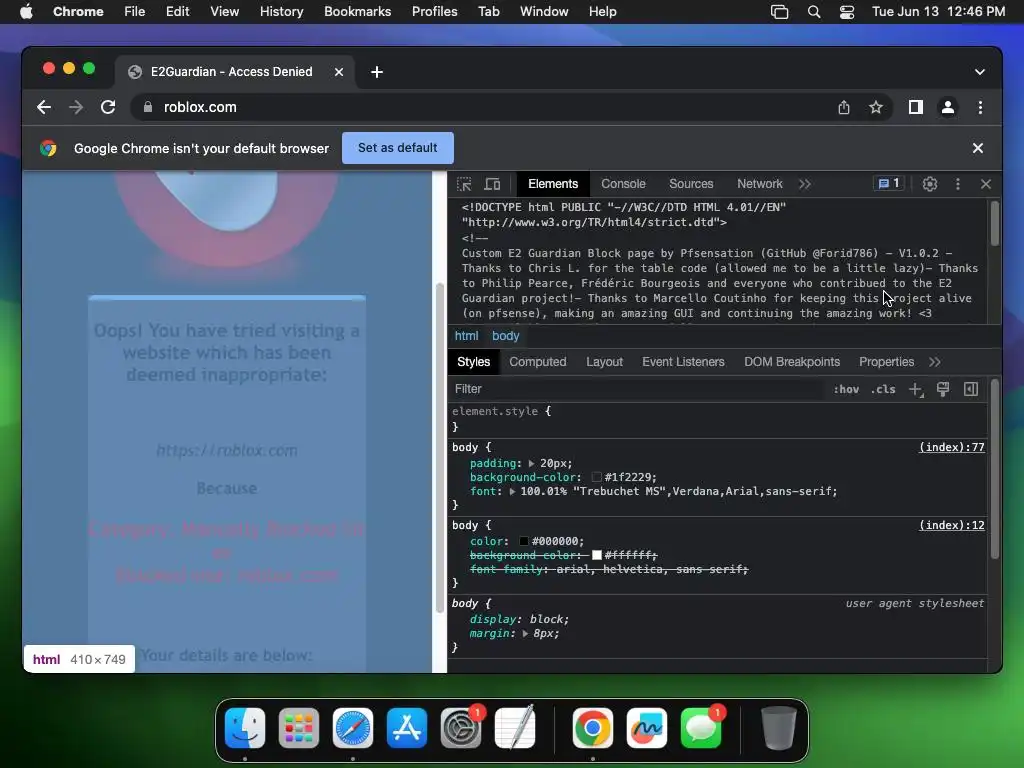Open Messages from the Dock
Image resolution: width=1024 pixels, height=768 pixels.
pos(701,728)
